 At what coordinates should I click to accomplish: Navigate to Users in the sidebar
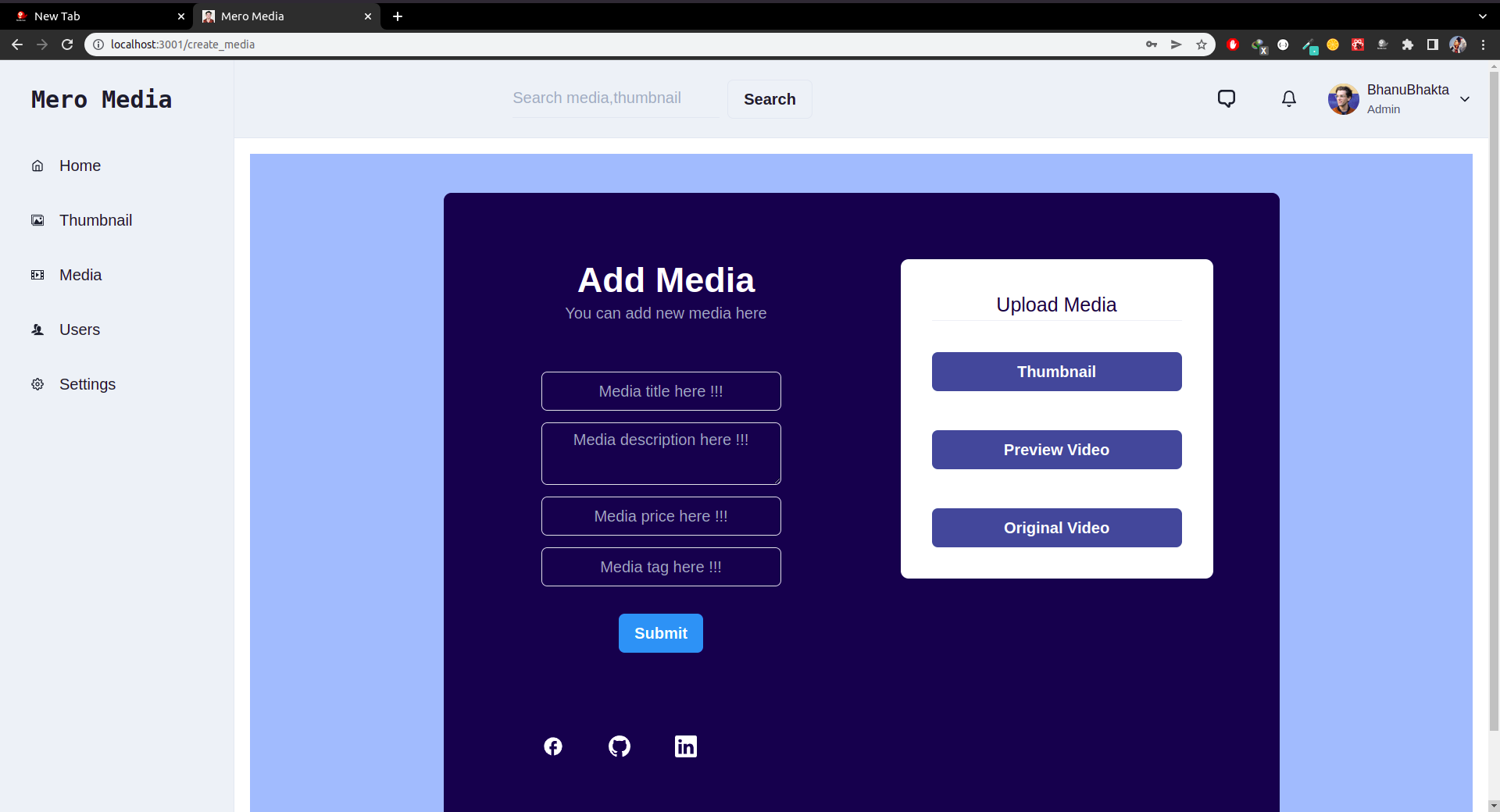pos(80,329)
